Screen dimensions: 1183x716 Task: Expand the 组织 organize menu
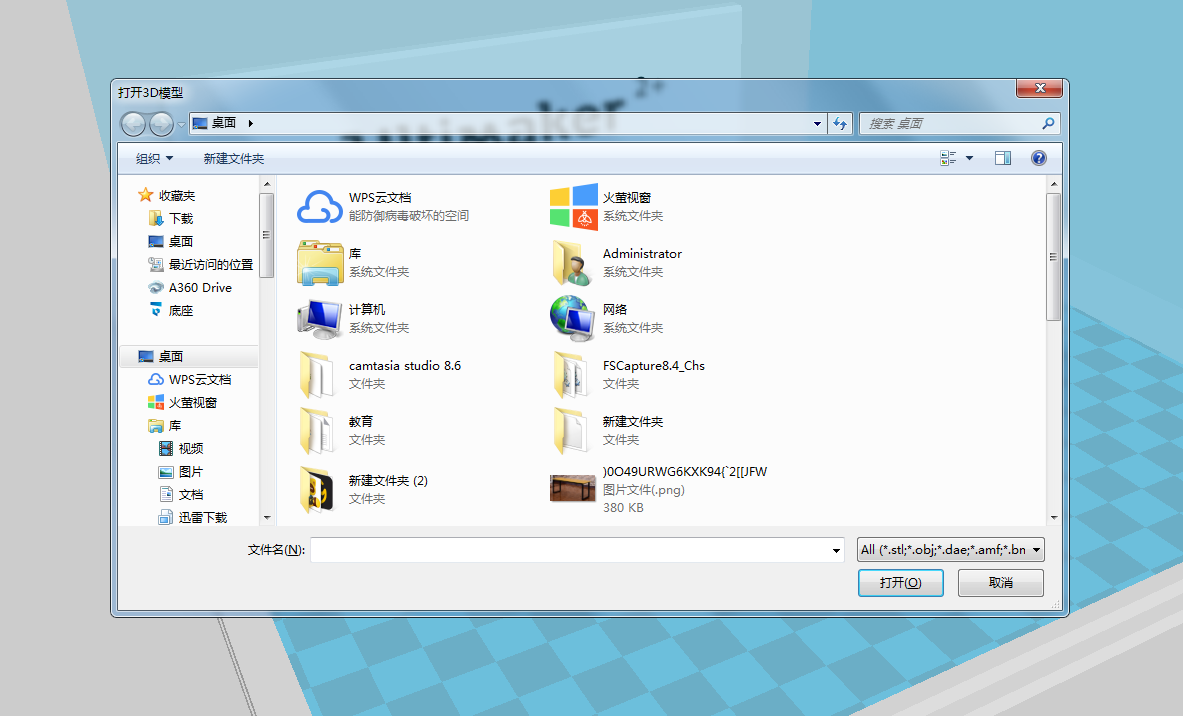coord(155,159)
